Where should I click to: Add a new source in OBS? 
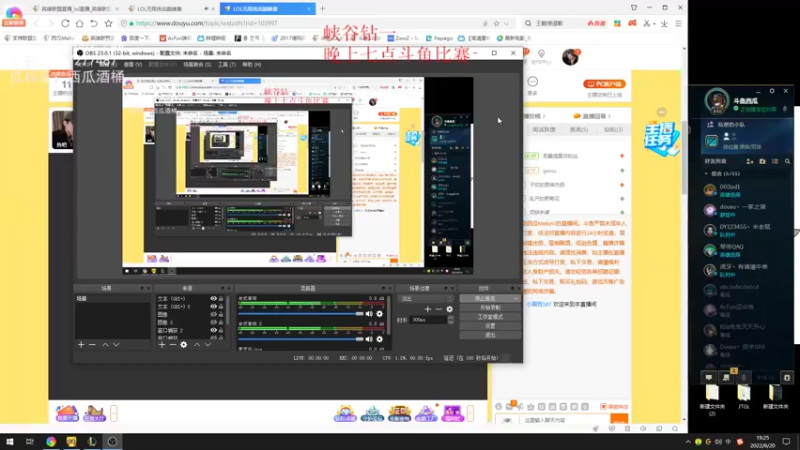162,345
